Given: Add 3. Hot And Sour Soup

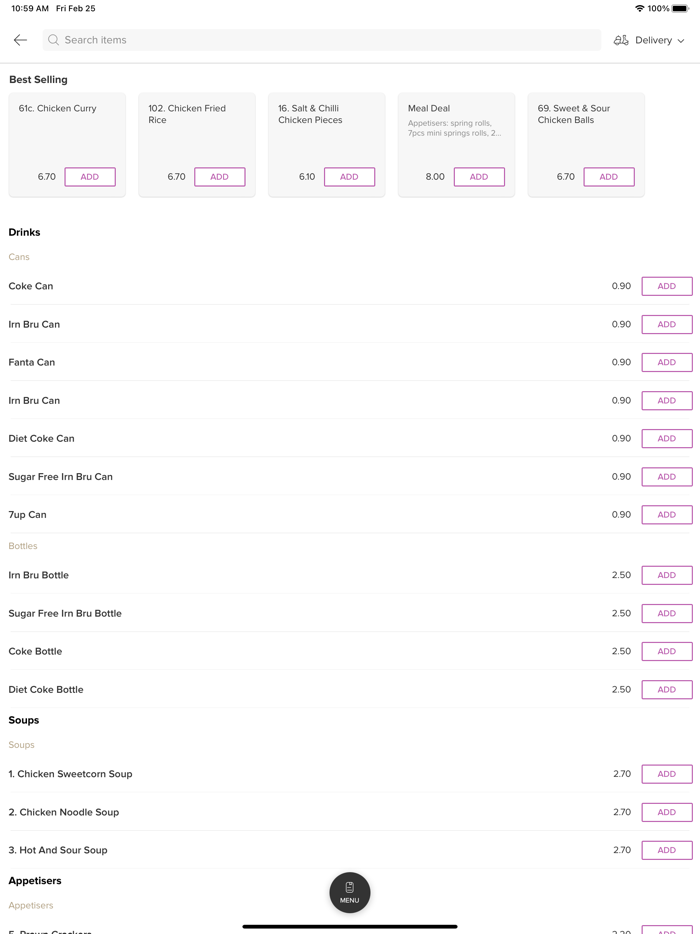Looking at the screenshot, I should [x=666, y=850].
